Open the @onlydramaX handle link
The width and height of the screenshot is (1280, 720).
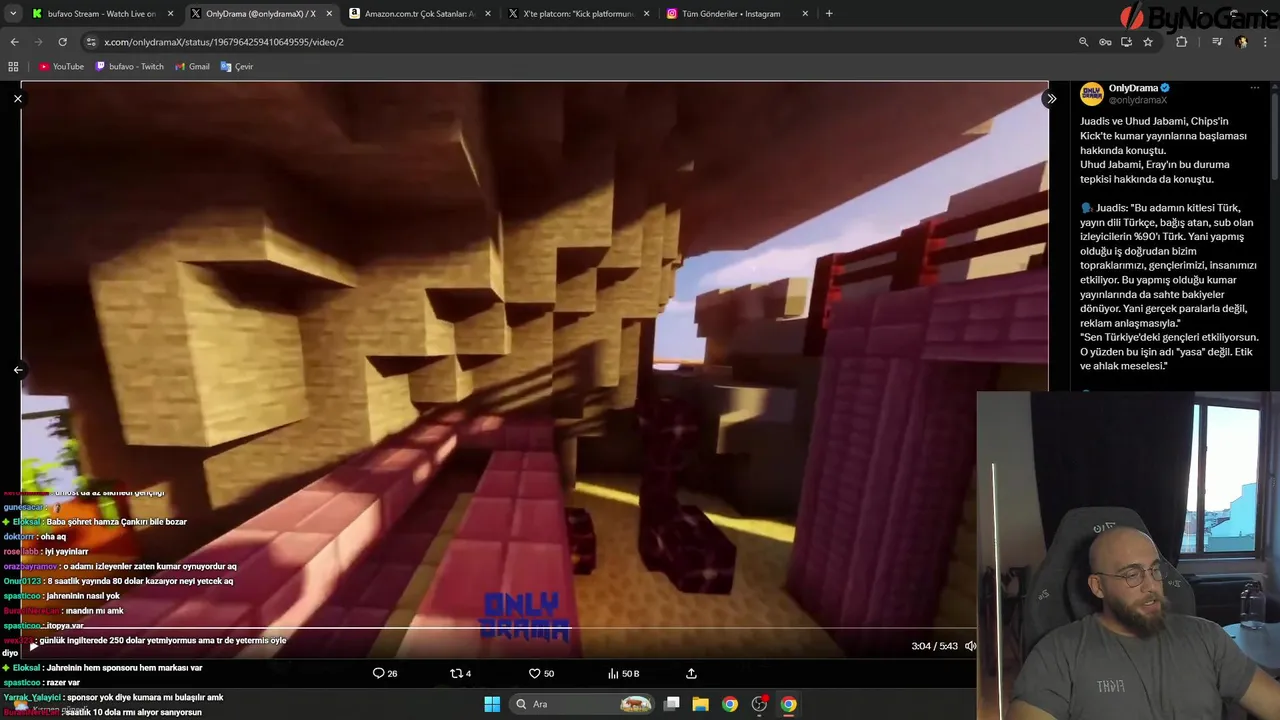click(1138, 100)
